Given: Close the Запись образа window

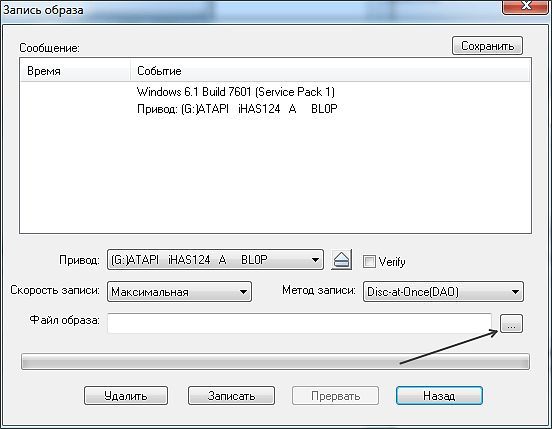Looking at the screenshot, I should point(526,6).
